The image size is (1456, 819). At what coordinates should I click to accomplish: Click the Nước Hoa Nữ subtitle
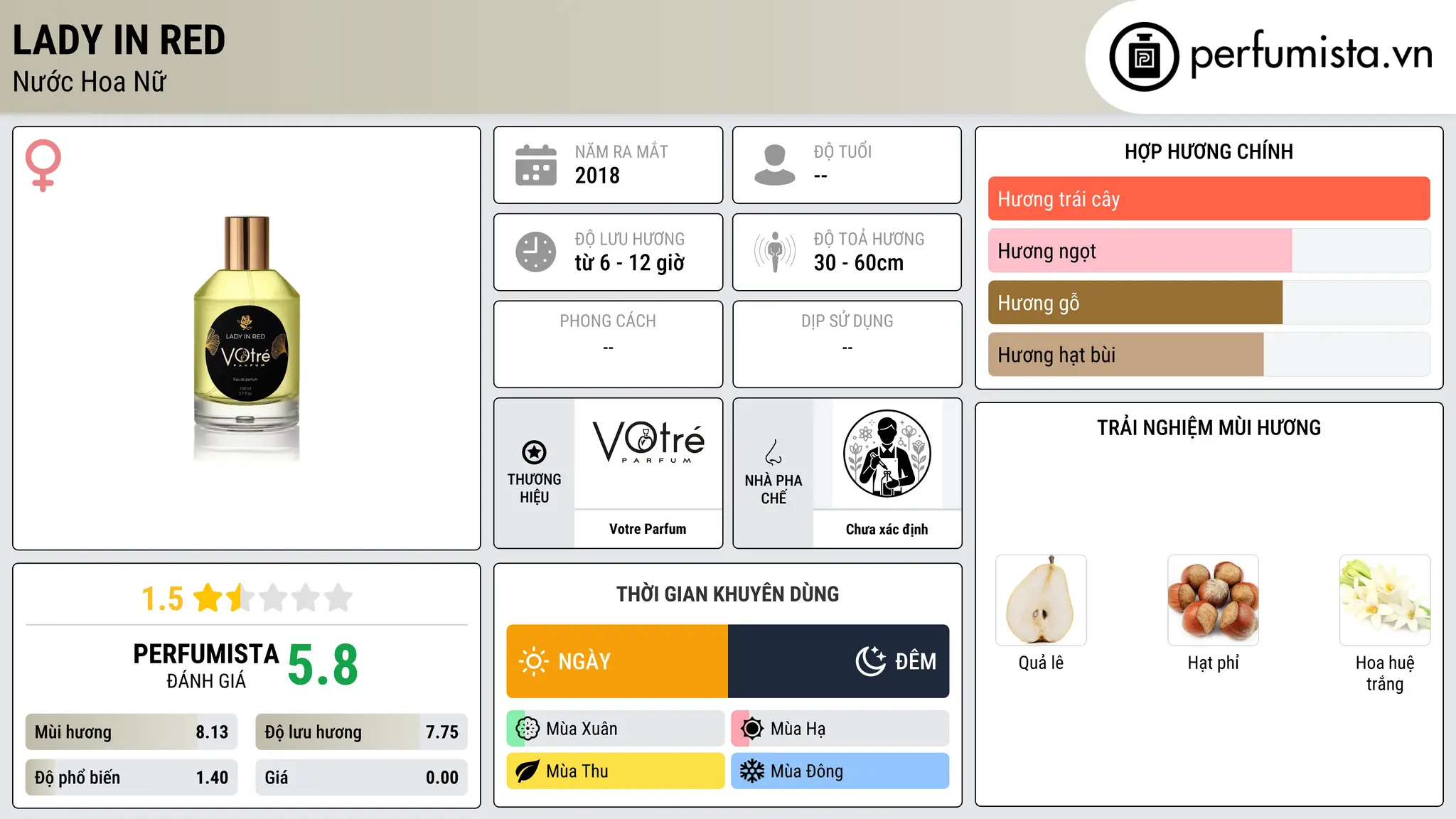click(90, 82)
